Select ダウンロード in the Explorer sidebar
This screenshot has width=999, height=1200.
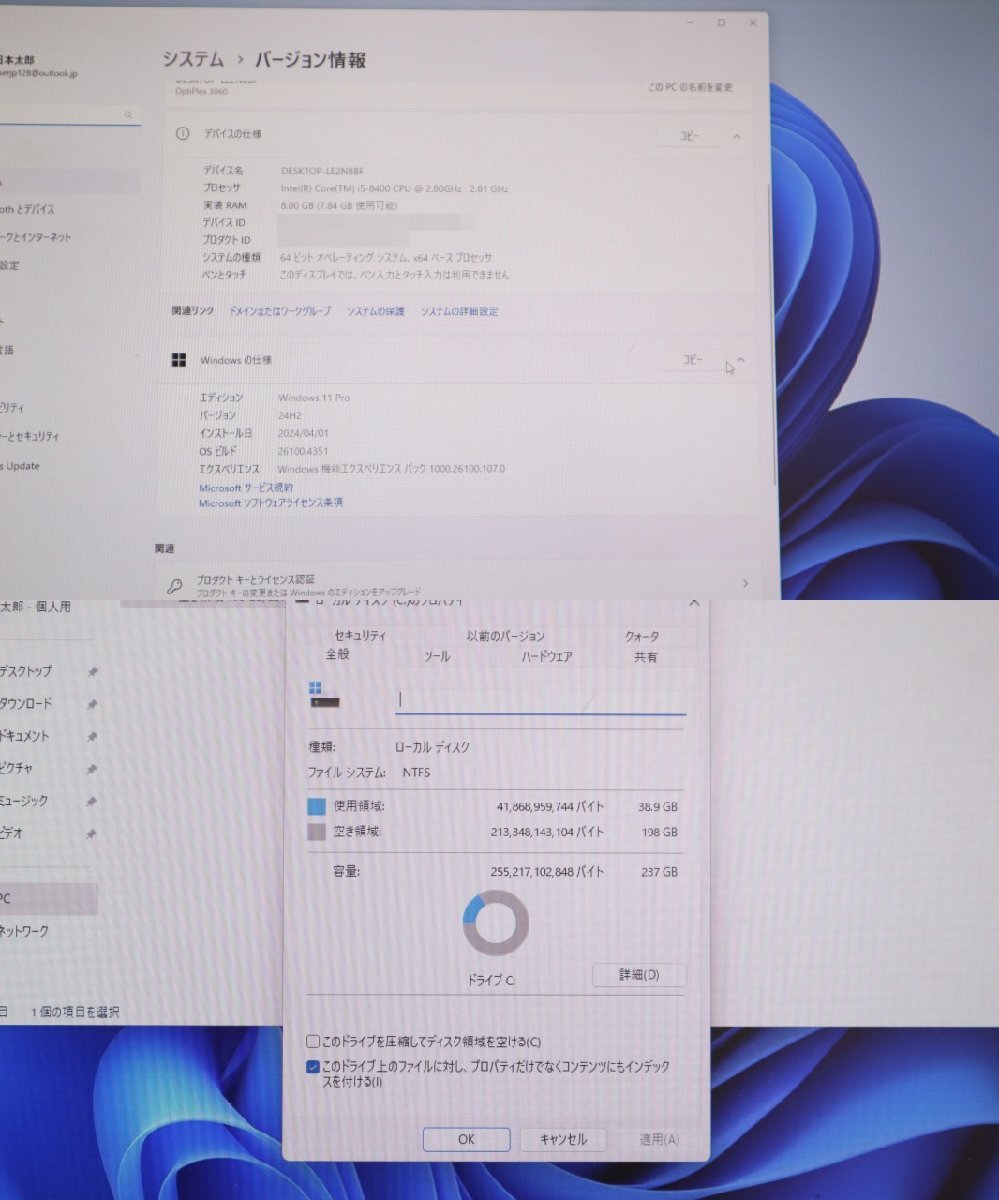(x=26, y=704)
